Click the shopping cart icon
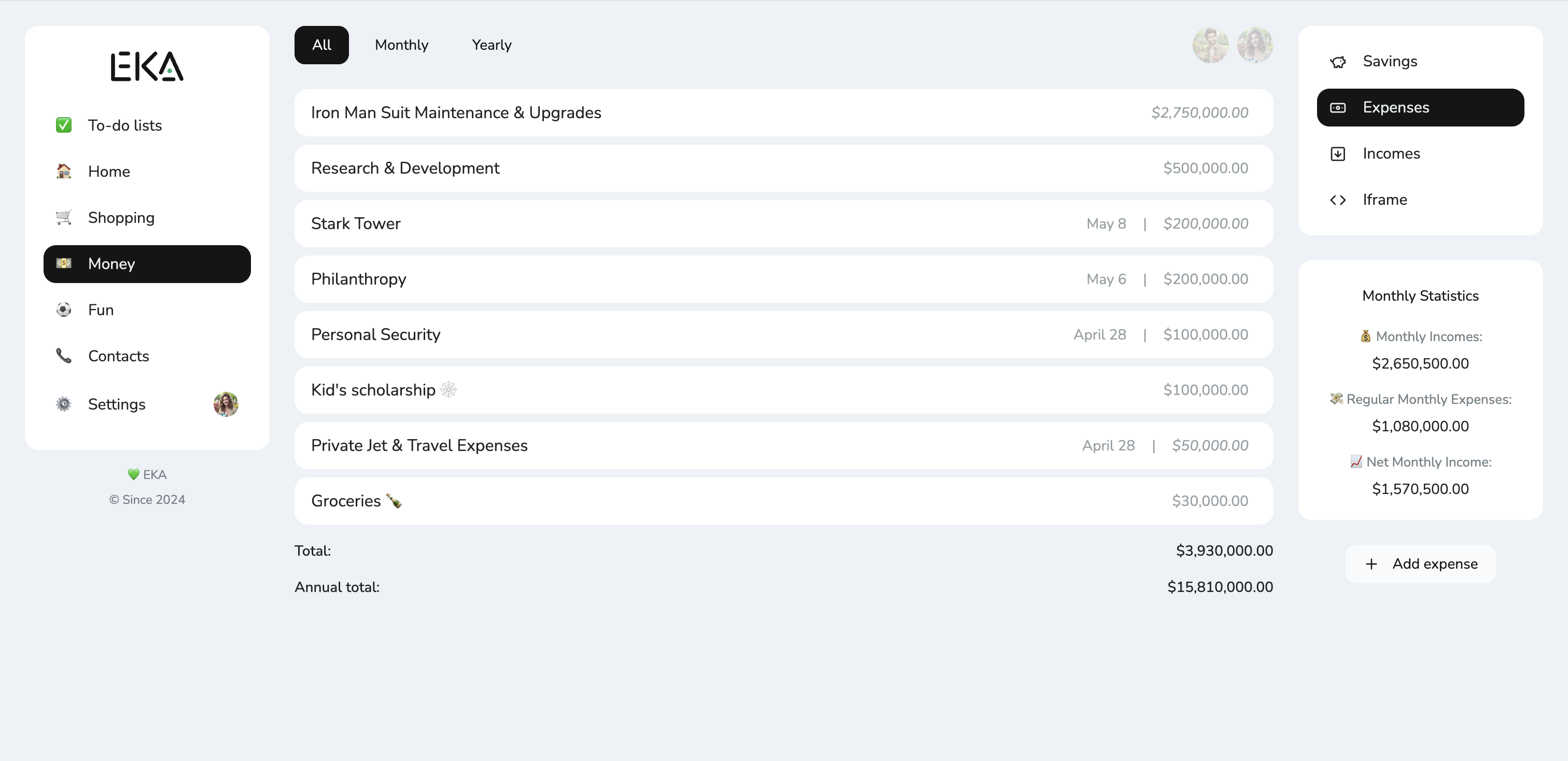 pos(63,217)
